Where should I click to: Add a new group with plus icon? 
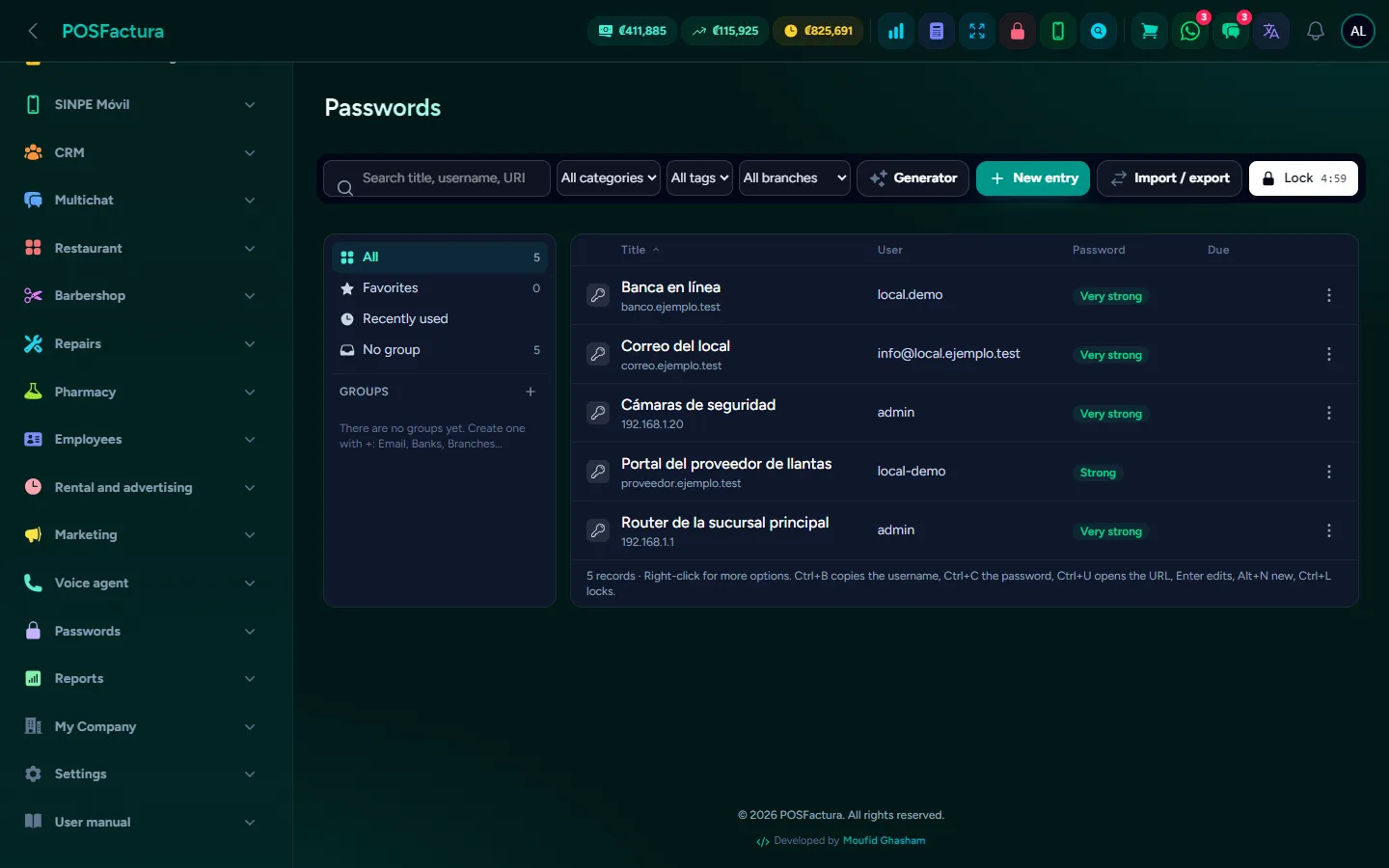coord(531,392)
